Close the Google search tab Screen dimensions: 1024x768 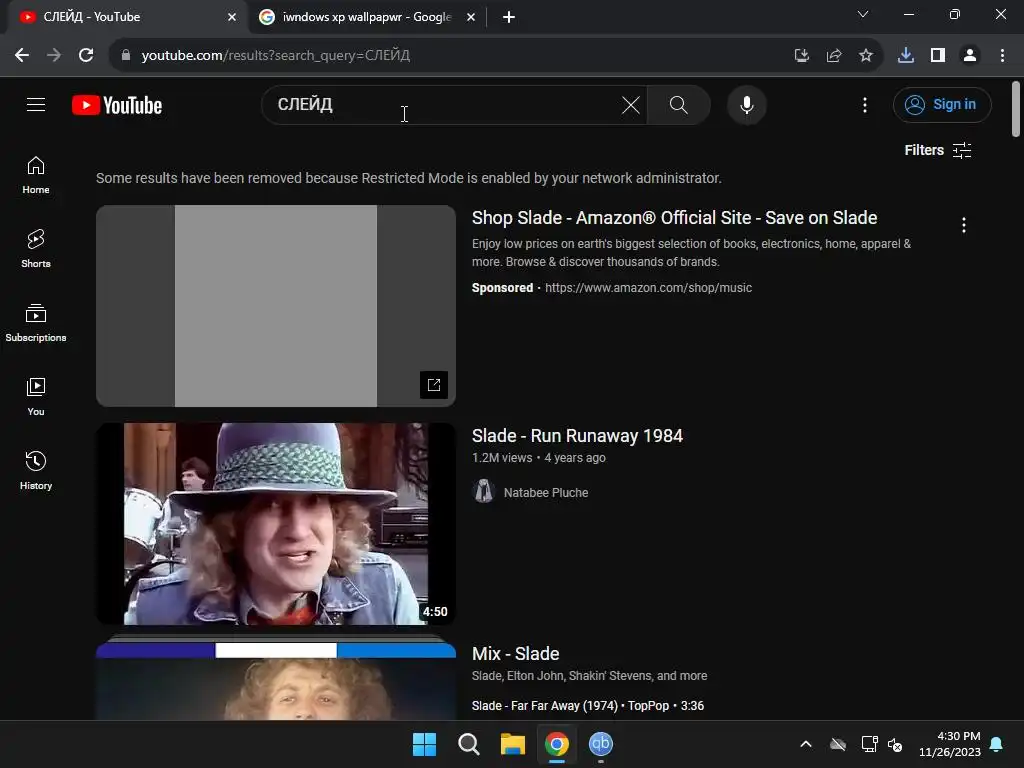point(470,17)
